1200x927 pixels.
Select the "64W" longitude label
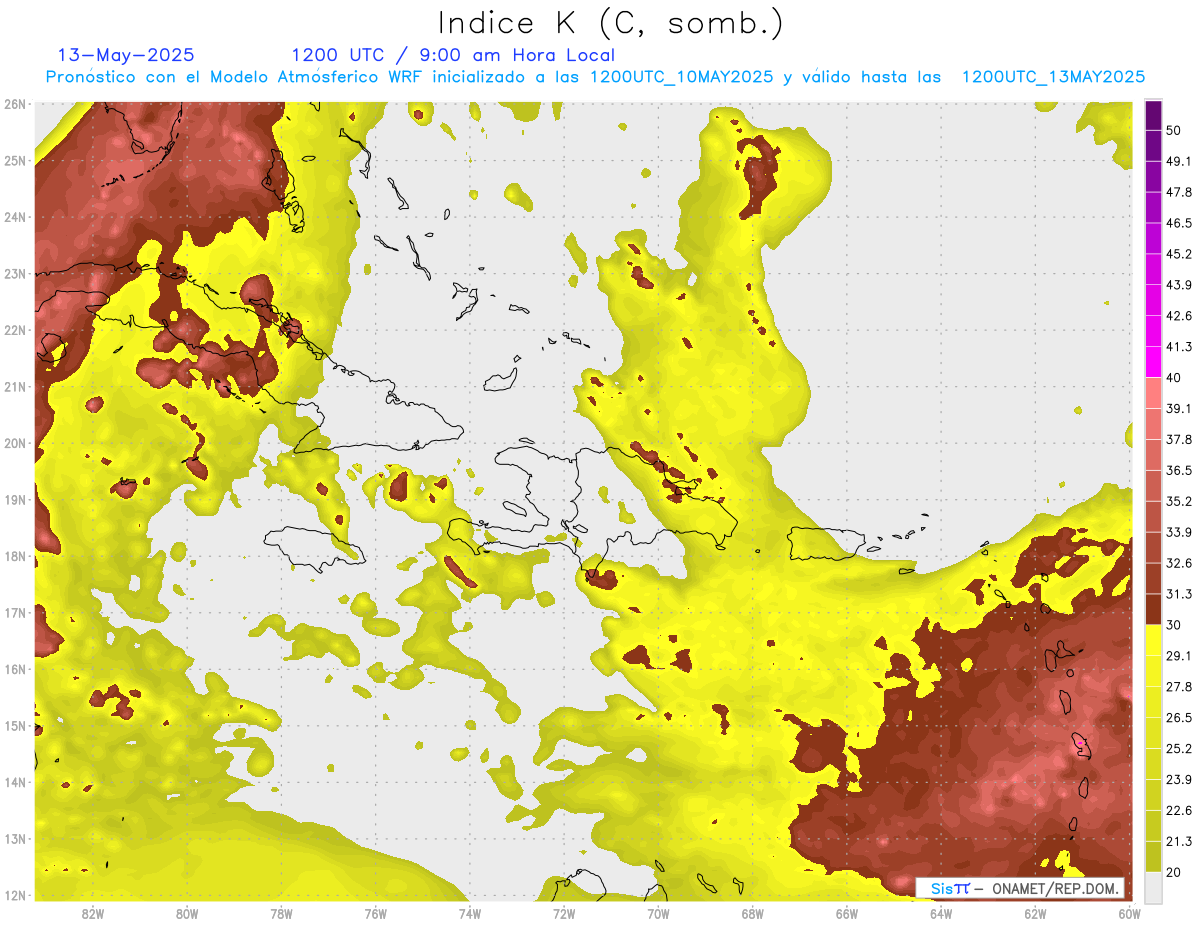[941, 913]
